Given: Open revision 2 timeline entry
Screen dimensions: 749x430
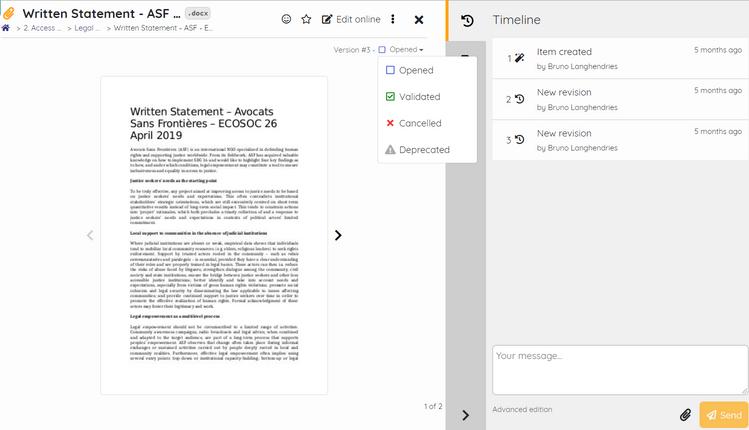Looking at the screenshot, I should tap(620, 99).
